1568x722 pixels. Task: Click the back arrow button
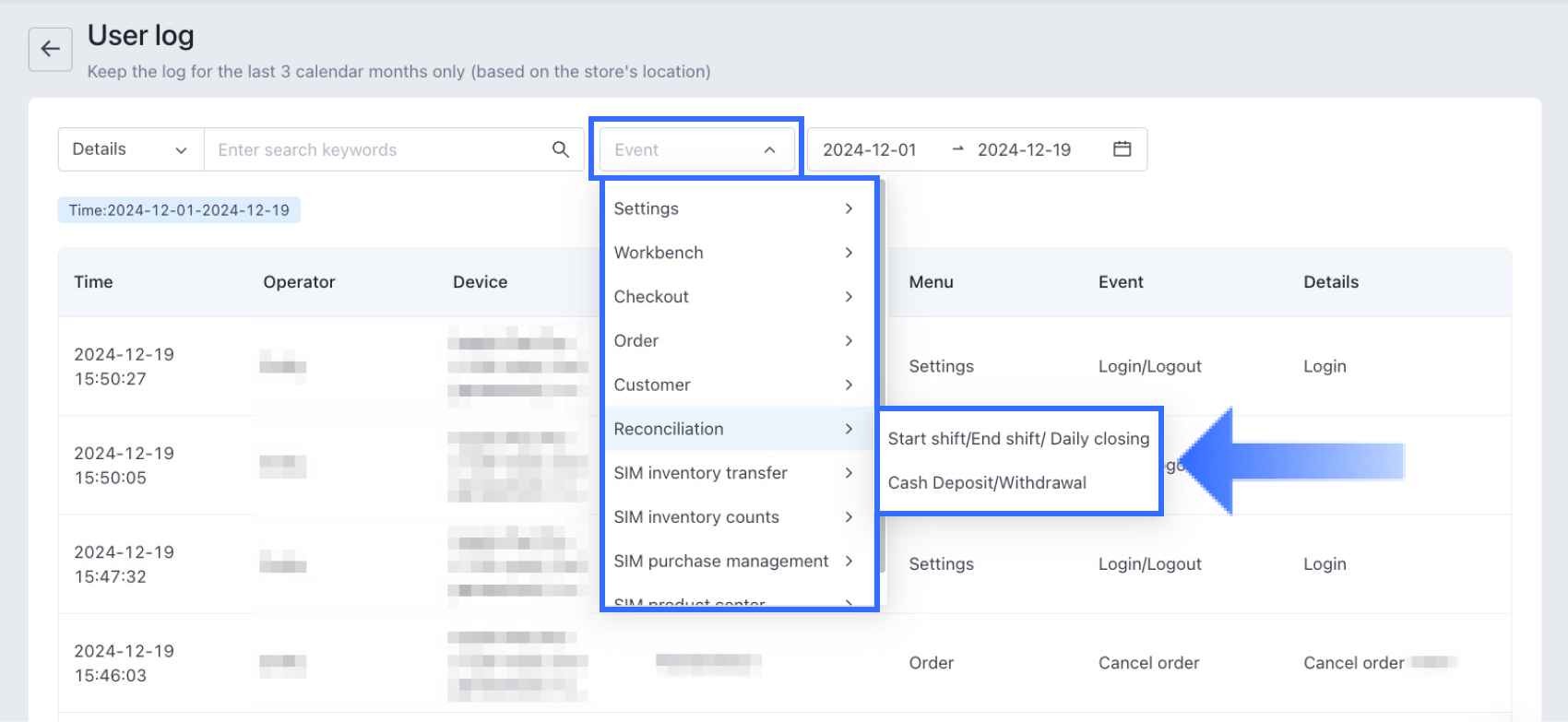pos(50,50)
